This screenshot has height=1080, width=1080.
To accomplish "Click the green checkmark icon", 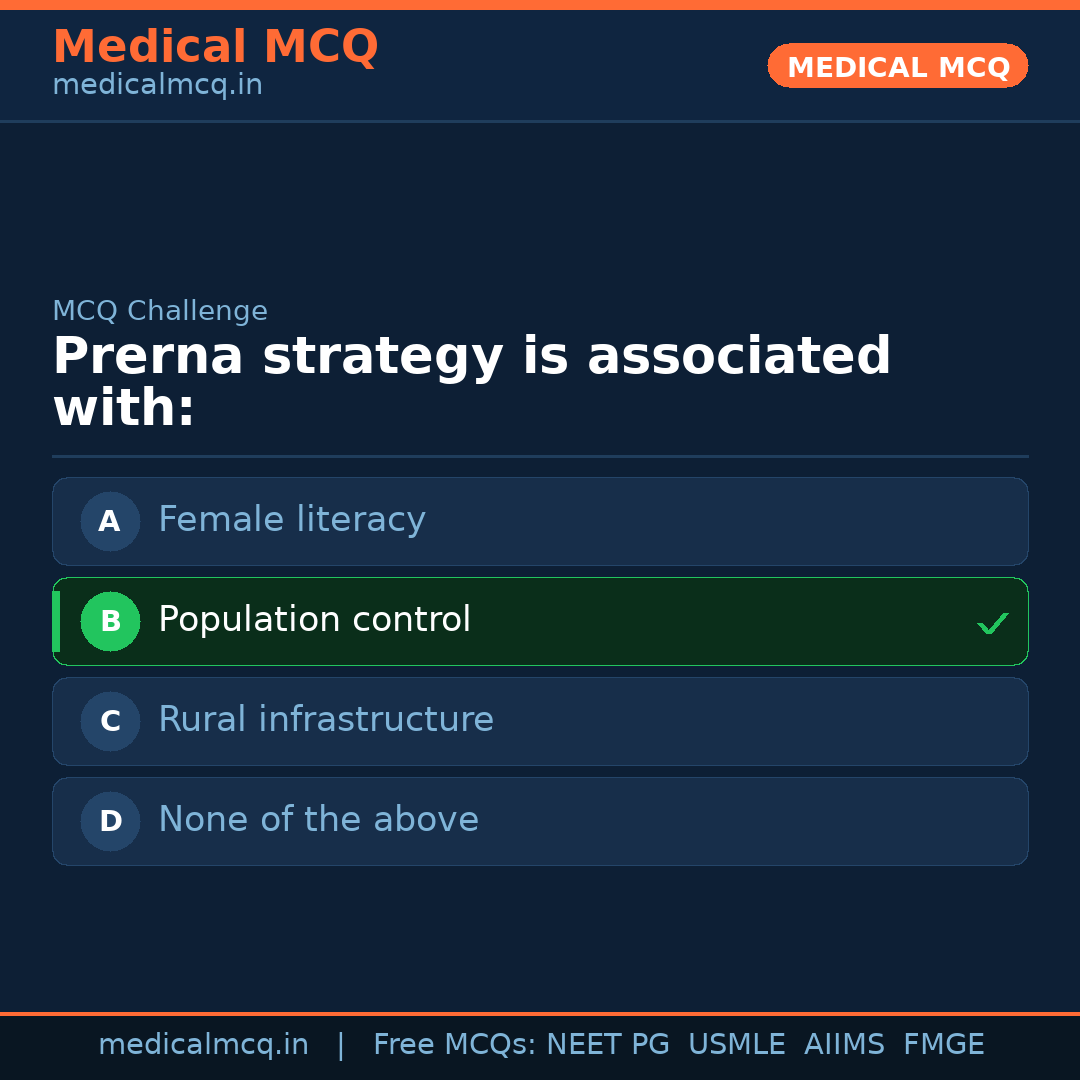I will pyautogui.click(x=992, y=624).
